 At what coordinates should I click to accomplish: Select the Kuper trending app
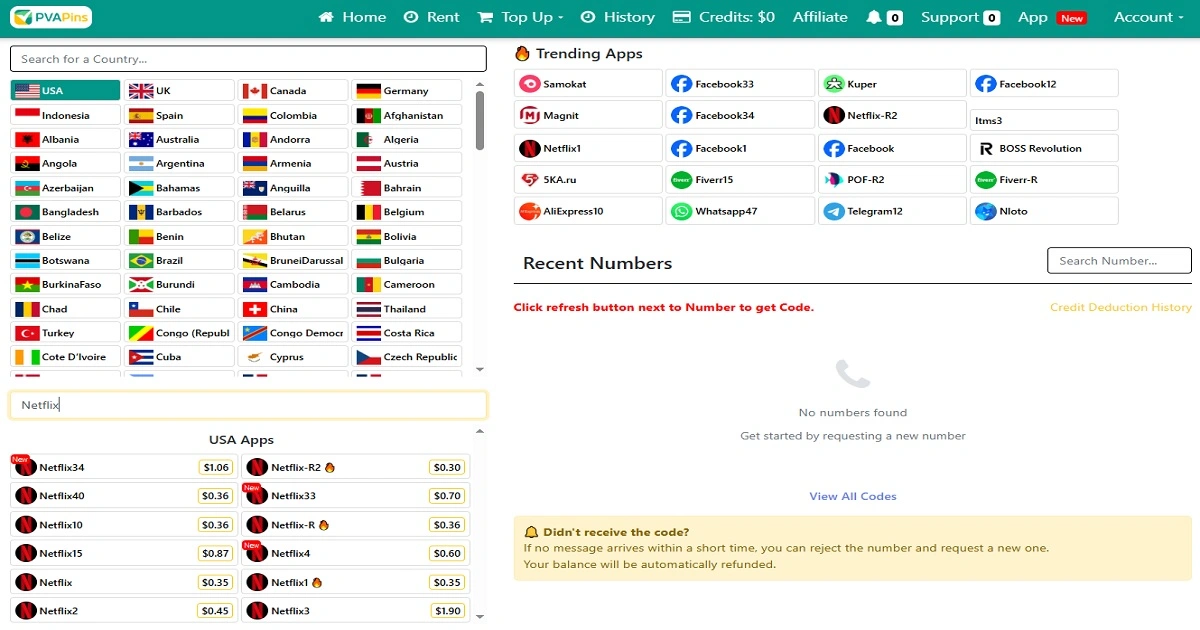[892, 84]
